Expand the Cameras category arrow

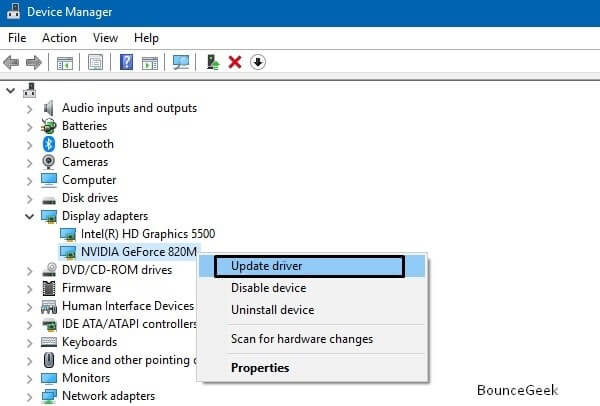tap(29, 163)
